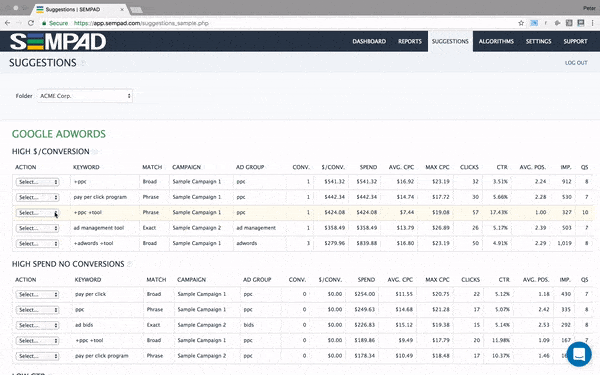Click the 11.98% CTR value
The width and height of the screenshot is (600, 375).
(x=501, y=340)
